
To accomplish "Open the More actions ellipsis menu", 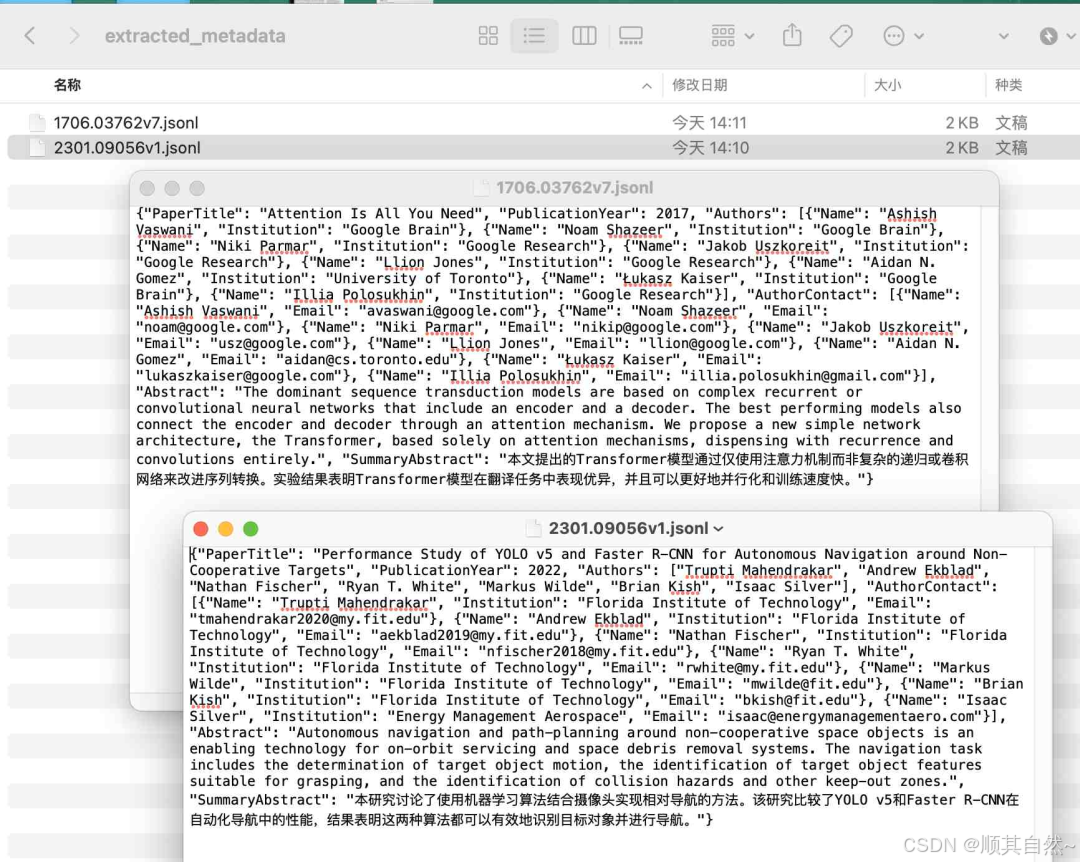I will (x=902, y=36).
